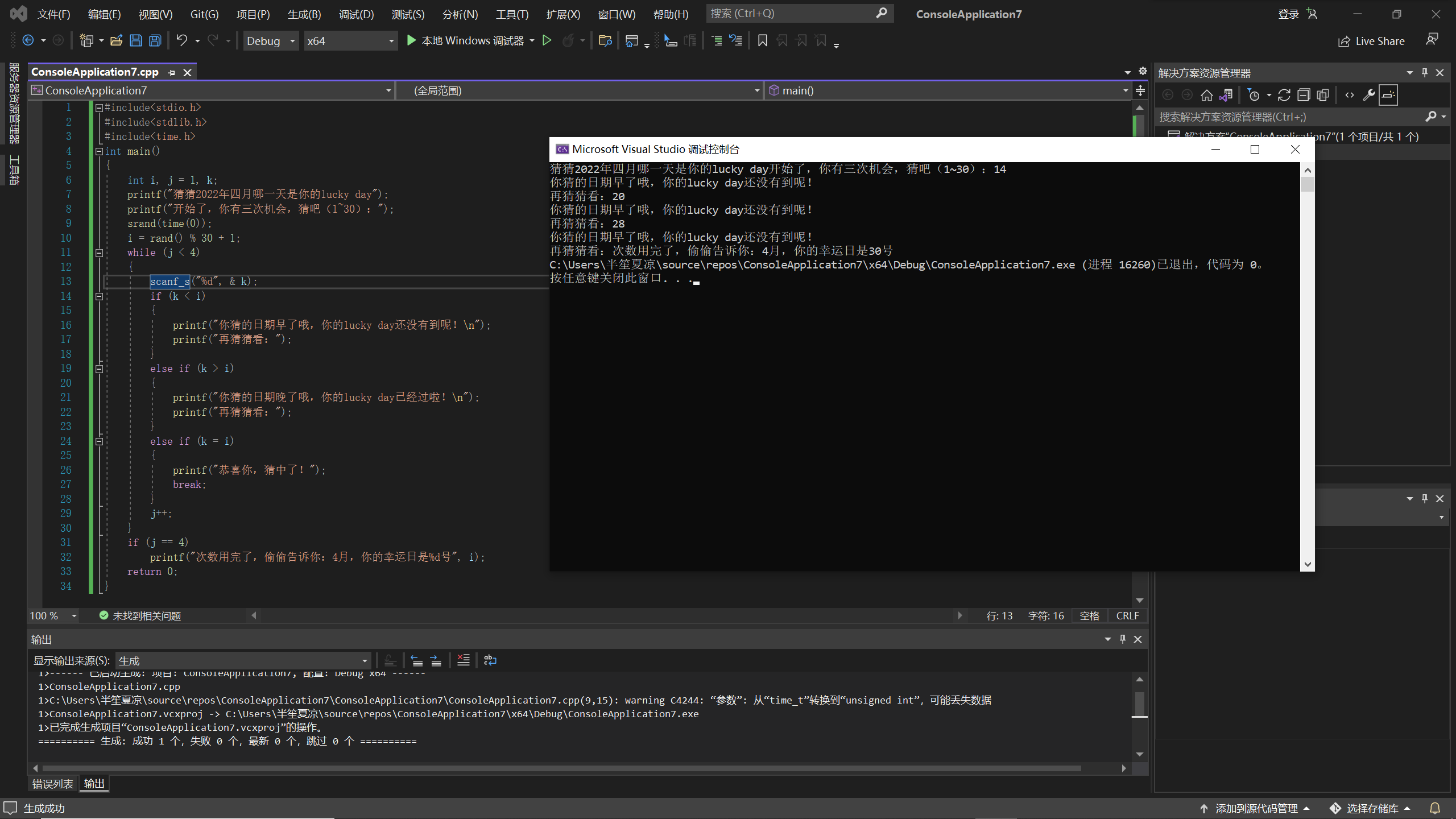Open the Debug configuration dropdown

[271, 40]
